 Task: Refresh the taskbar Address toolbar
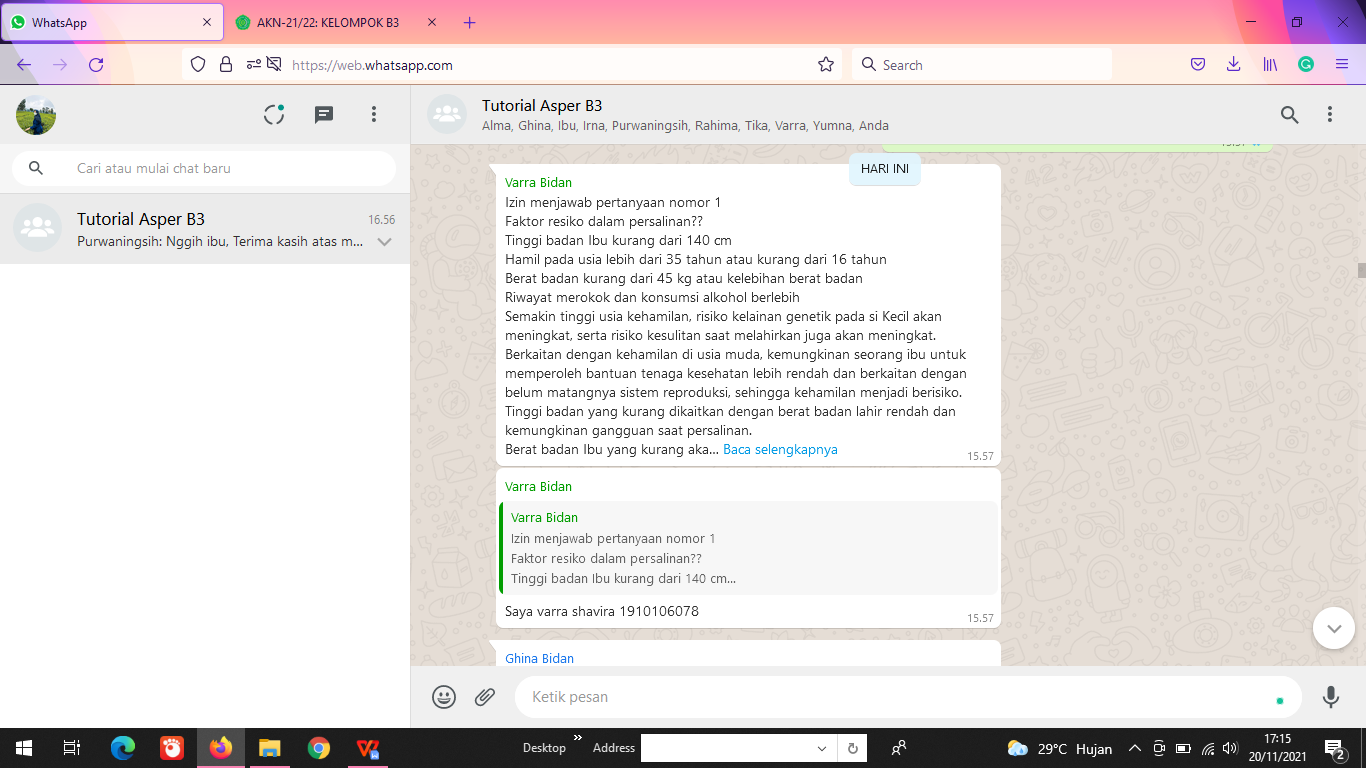pos(853,748)
